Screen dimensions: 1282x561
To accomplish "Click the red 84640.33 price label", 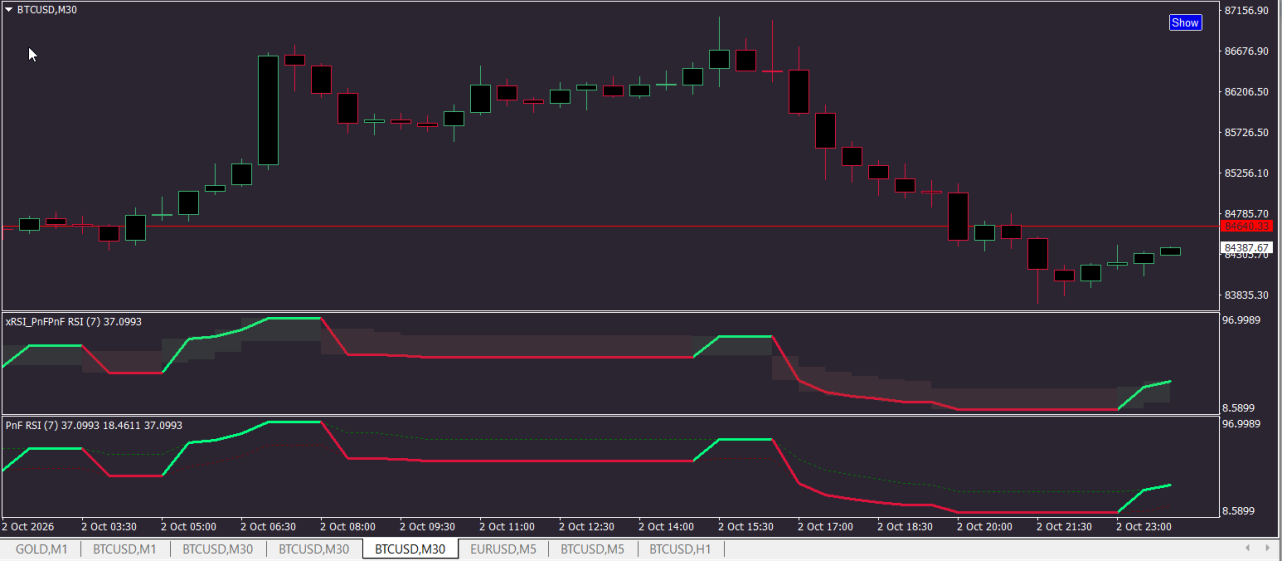I will tap(1247, 226).
